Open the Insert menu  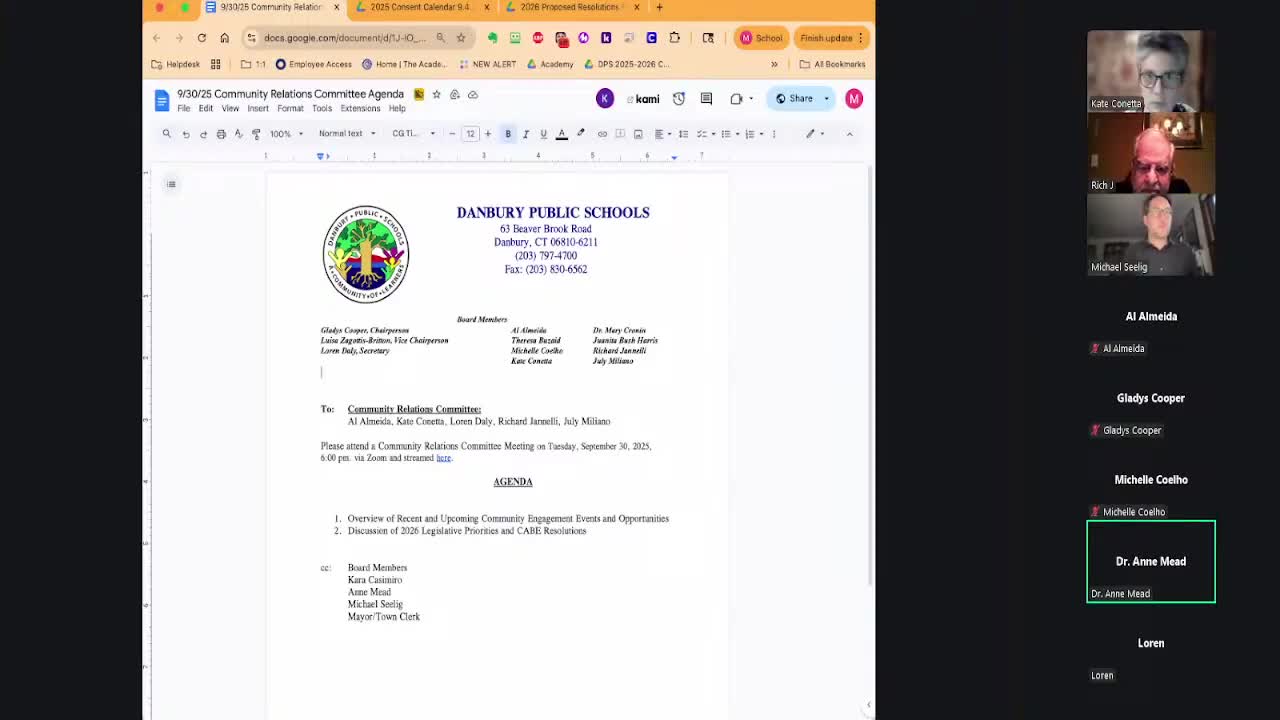[x=257, y=108]
